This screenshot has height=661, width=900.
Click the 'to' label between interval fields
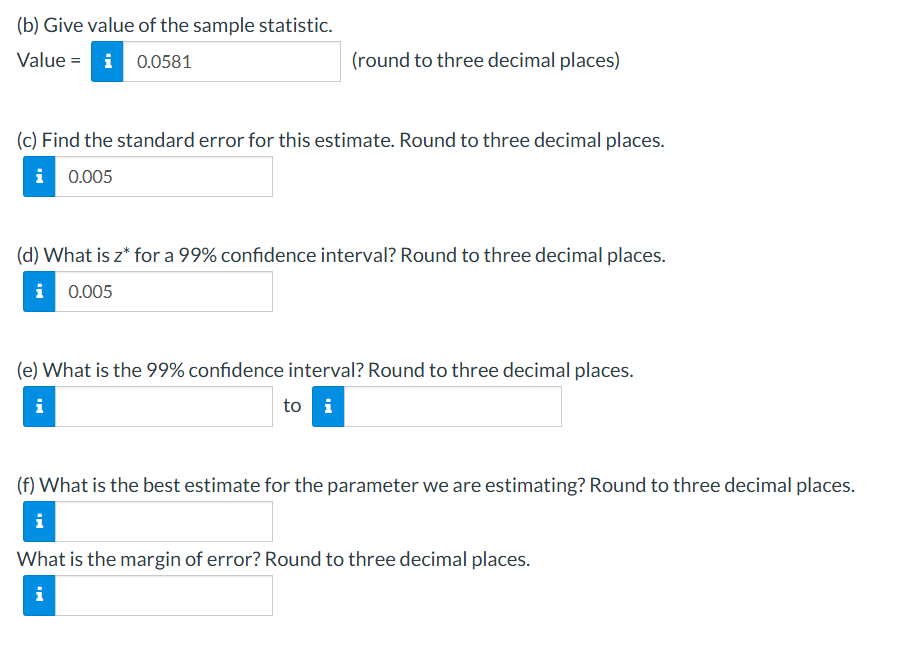pos(292,405)
